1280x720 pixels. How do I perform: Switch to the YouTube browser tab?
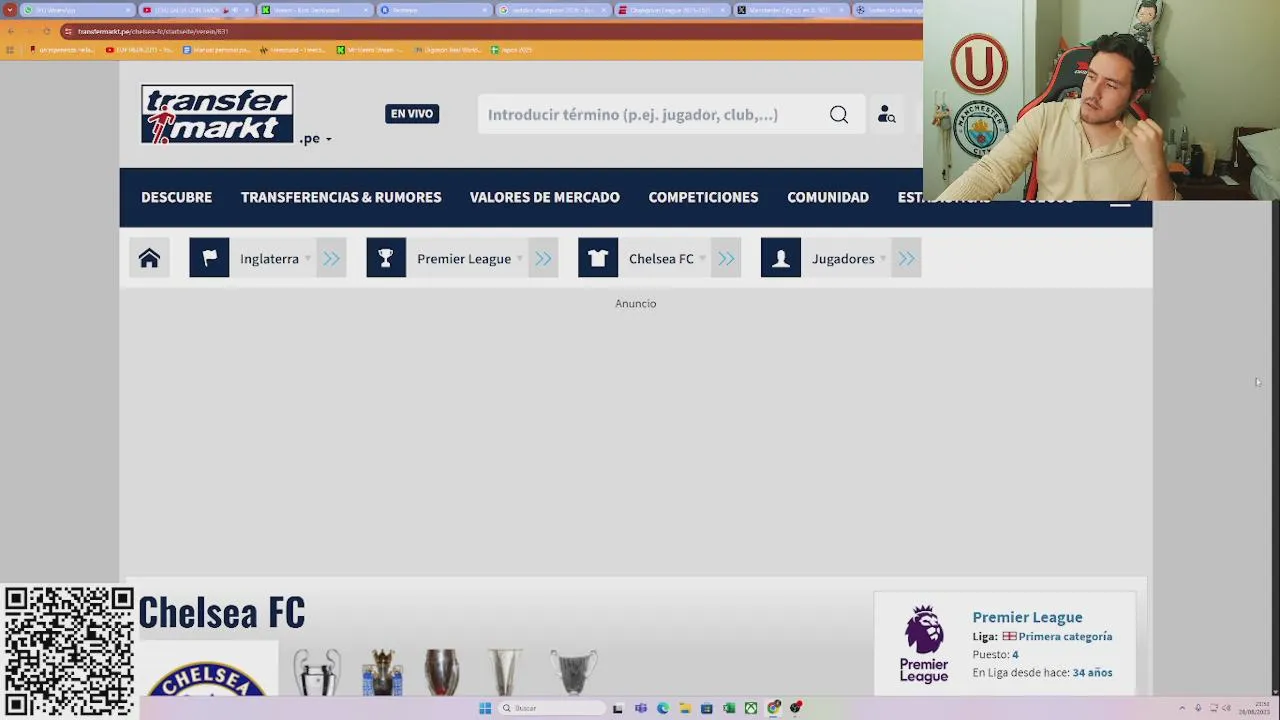point(196,10)
